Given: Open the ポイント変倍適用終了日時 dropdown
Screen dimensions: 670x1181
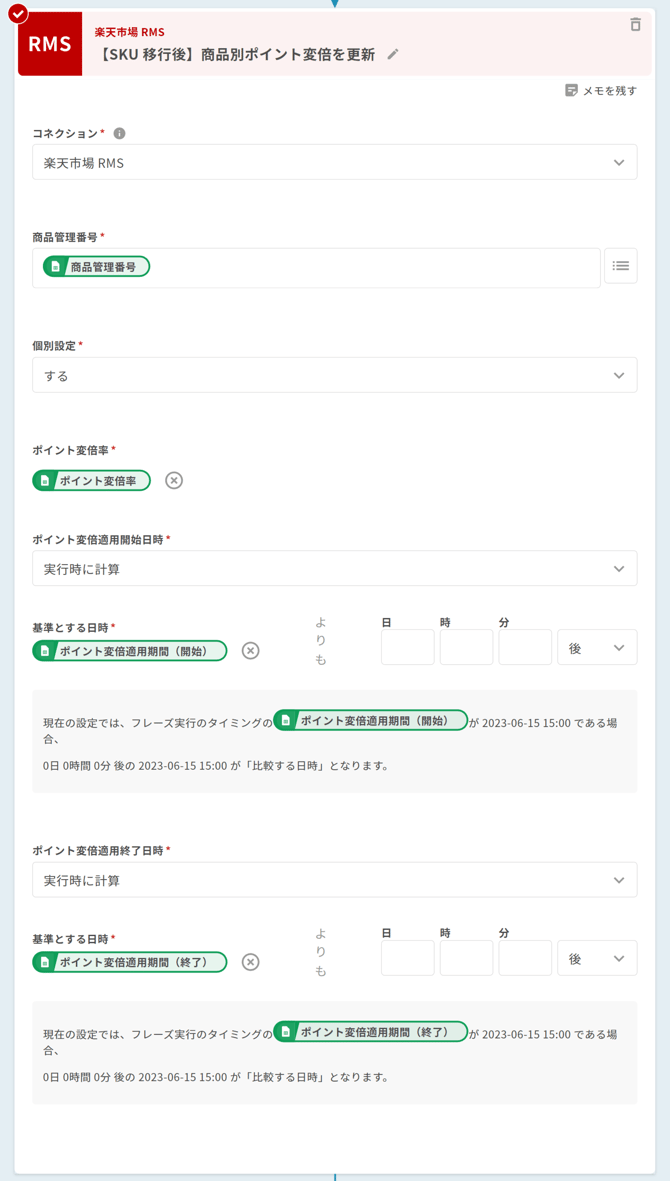Looking at the screenshot, I should [334, 880].
